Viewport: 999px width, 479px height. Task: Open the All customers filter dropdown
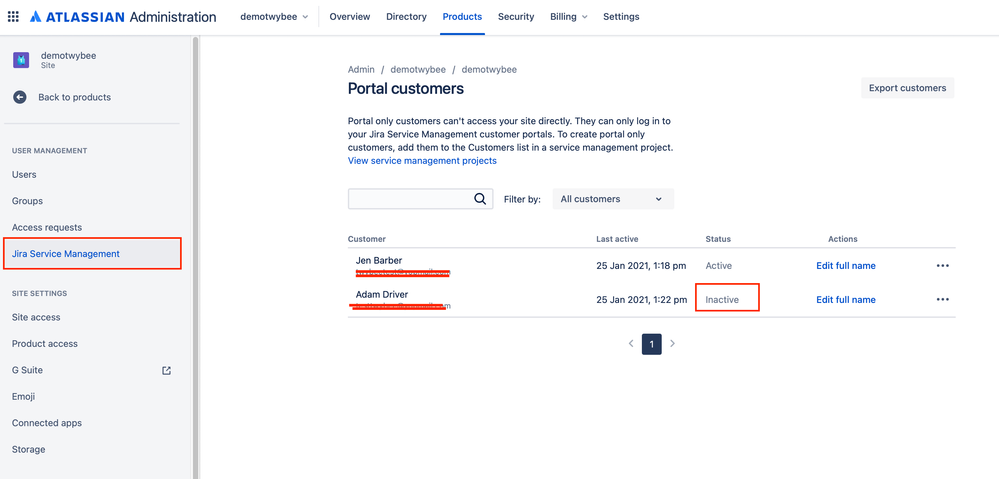point(613,199)
